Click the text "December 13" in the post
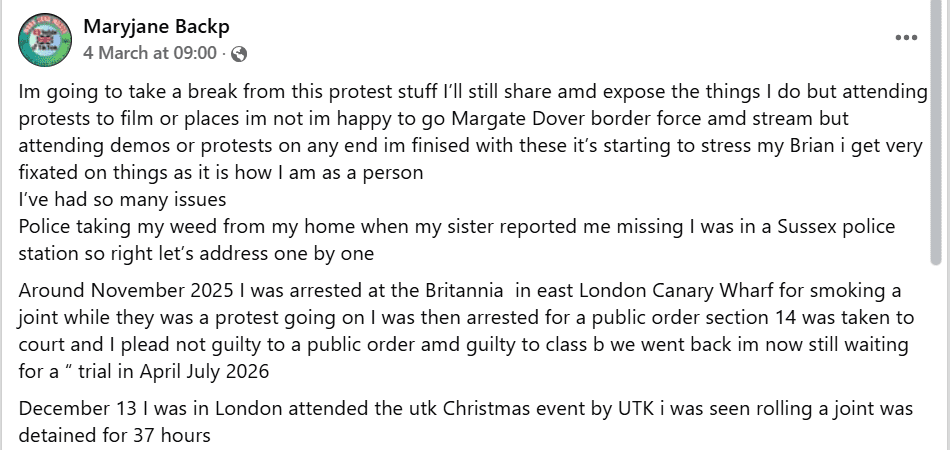 click(x=71, y=411)
